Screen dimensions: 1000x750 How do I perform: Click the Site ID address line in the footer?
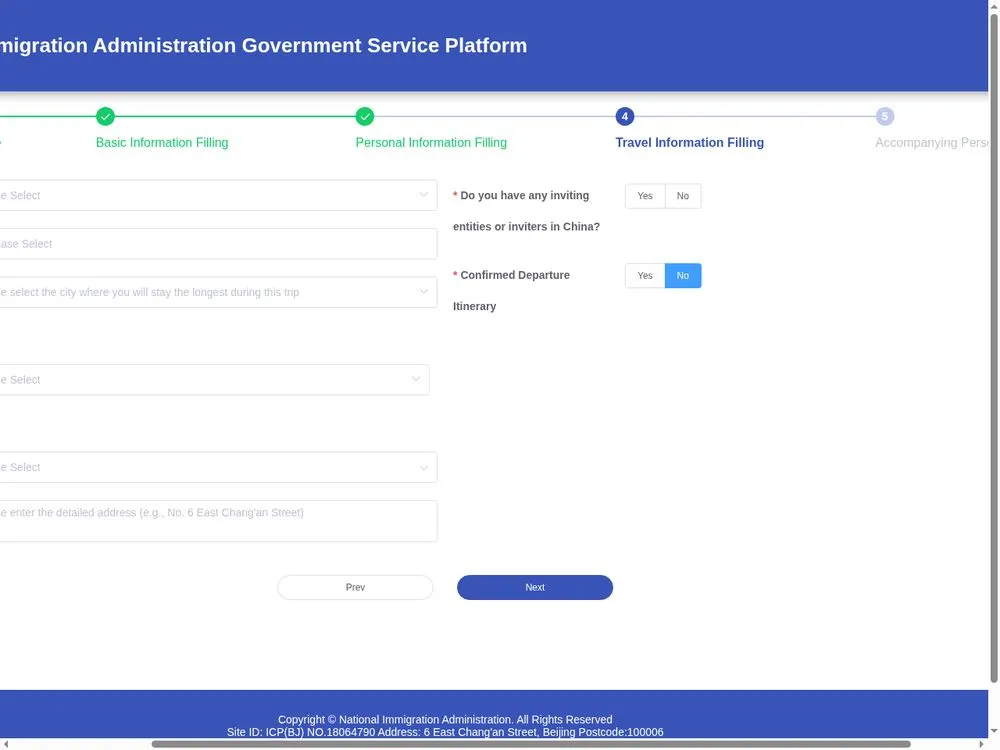pos(445,732)
